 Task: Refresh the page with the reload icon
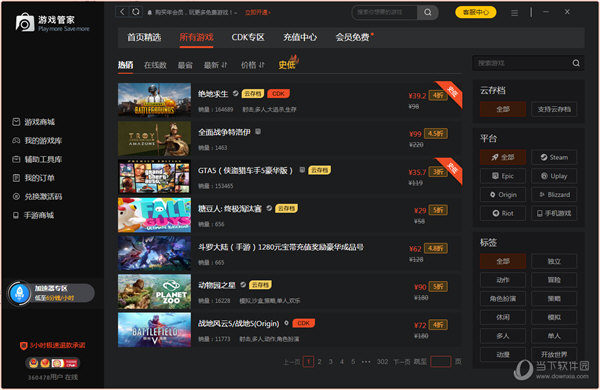(135, 12)
